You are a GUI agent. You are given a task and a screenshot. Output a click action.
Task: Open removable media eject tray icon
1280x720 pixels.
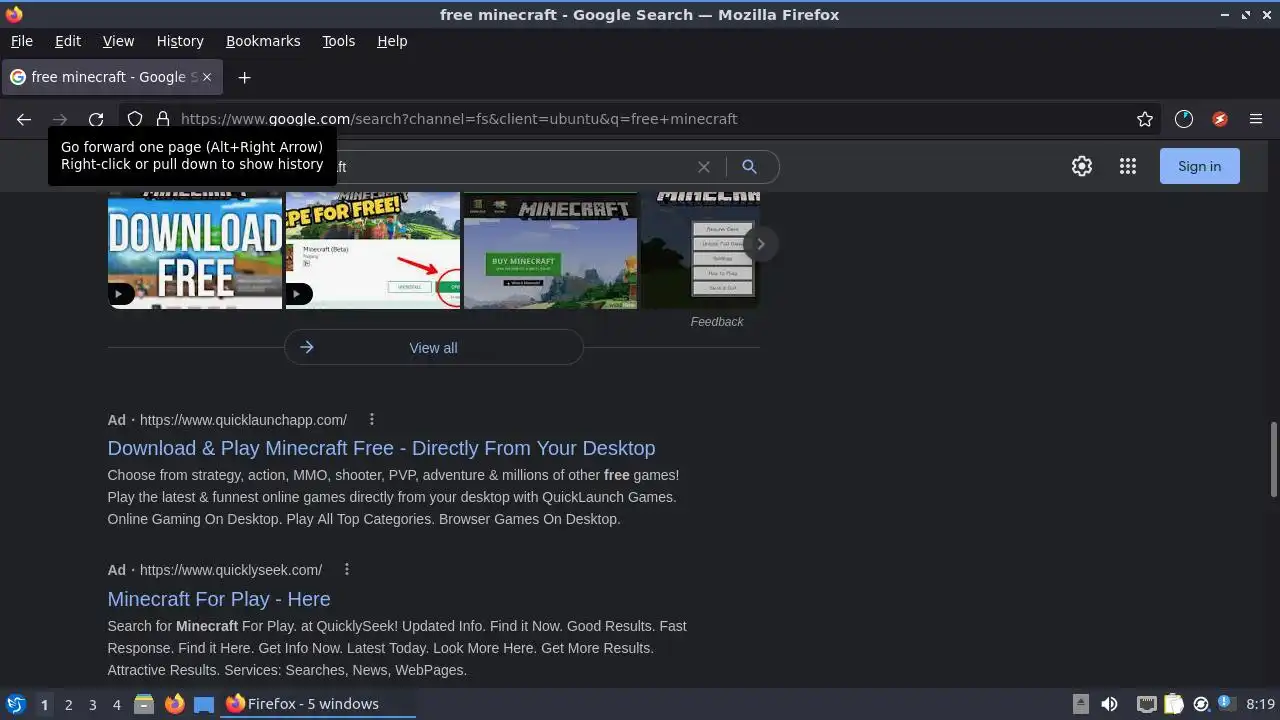pos(1081,704)
